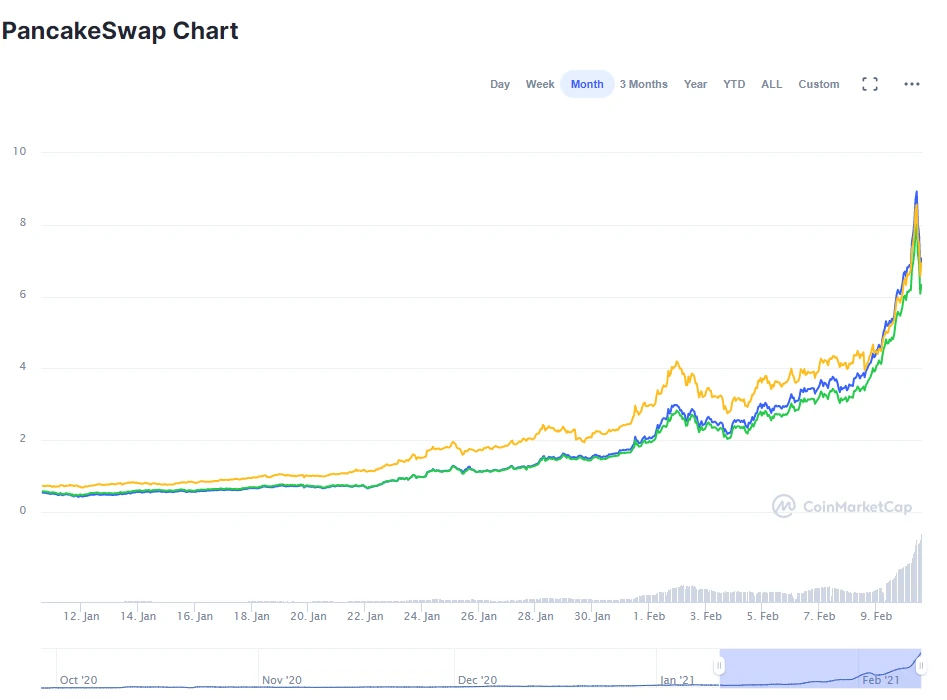Click the 22. Jan axis label
This screenshot has width=947, height=700.
click(x=365, y=616)
